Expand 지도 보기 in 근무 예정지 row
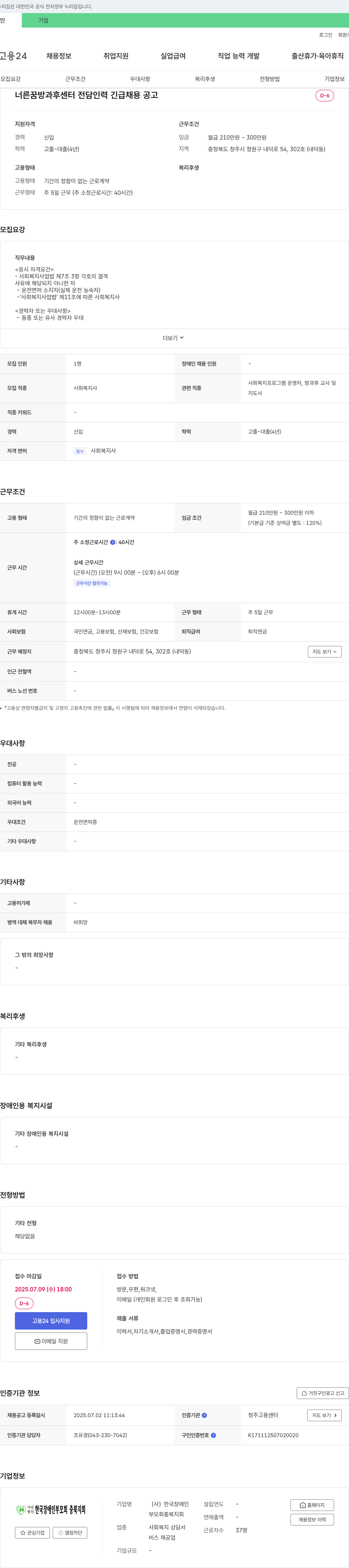 (x=325, y=652)
